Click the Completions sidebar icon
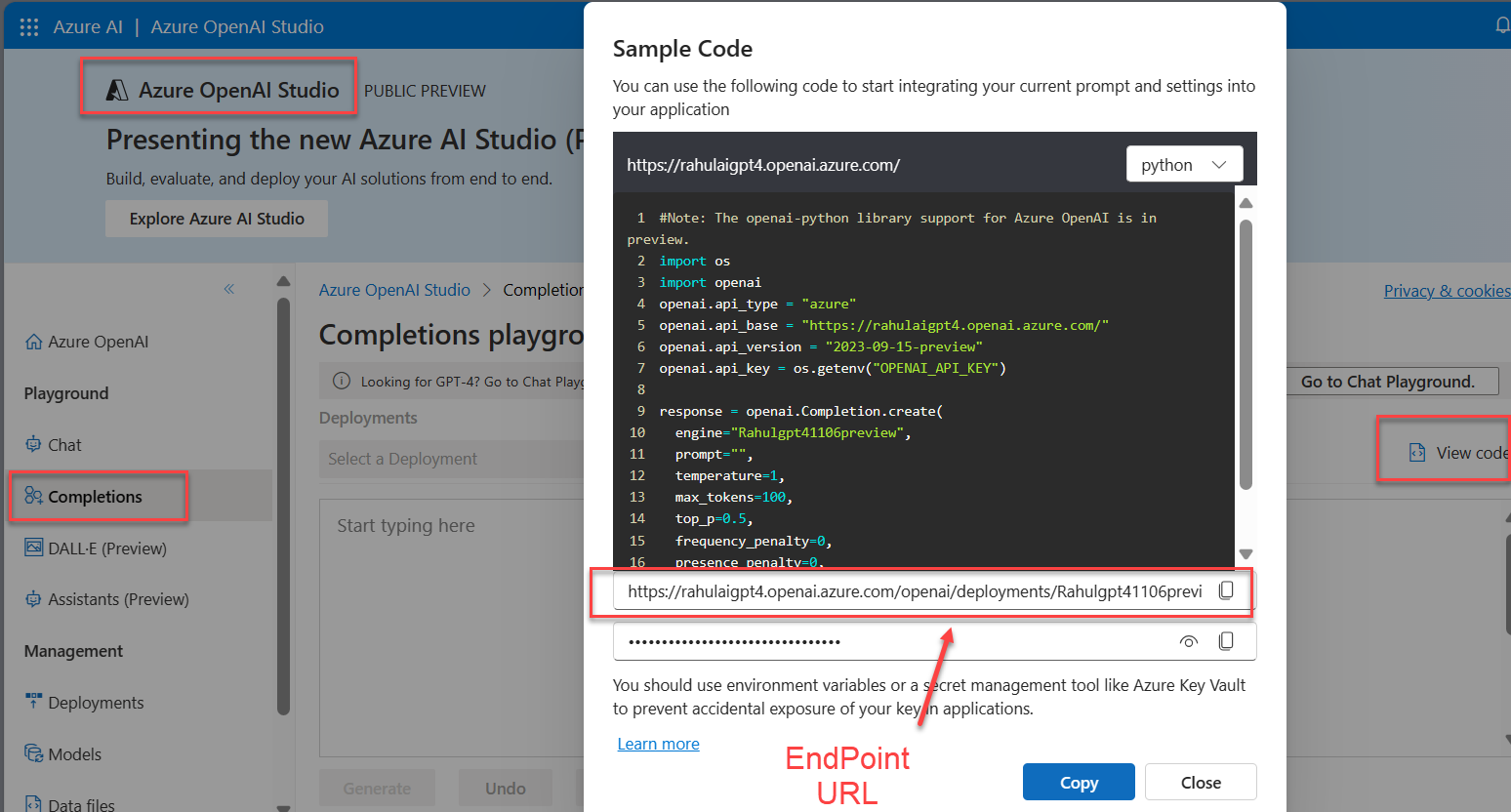 tap(33, 496)
